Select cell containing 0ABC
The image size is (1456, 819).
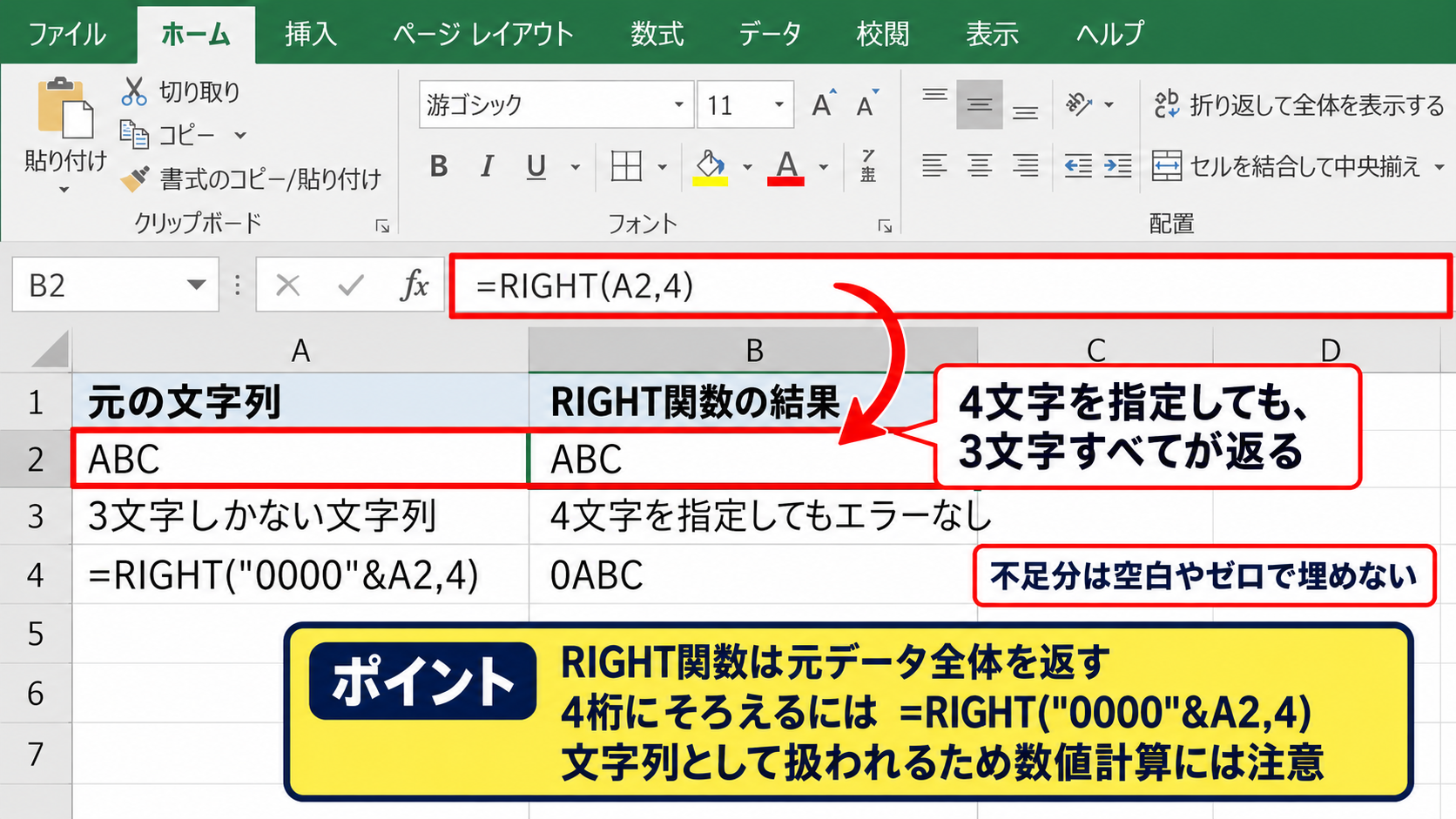(x=752, y=575)
